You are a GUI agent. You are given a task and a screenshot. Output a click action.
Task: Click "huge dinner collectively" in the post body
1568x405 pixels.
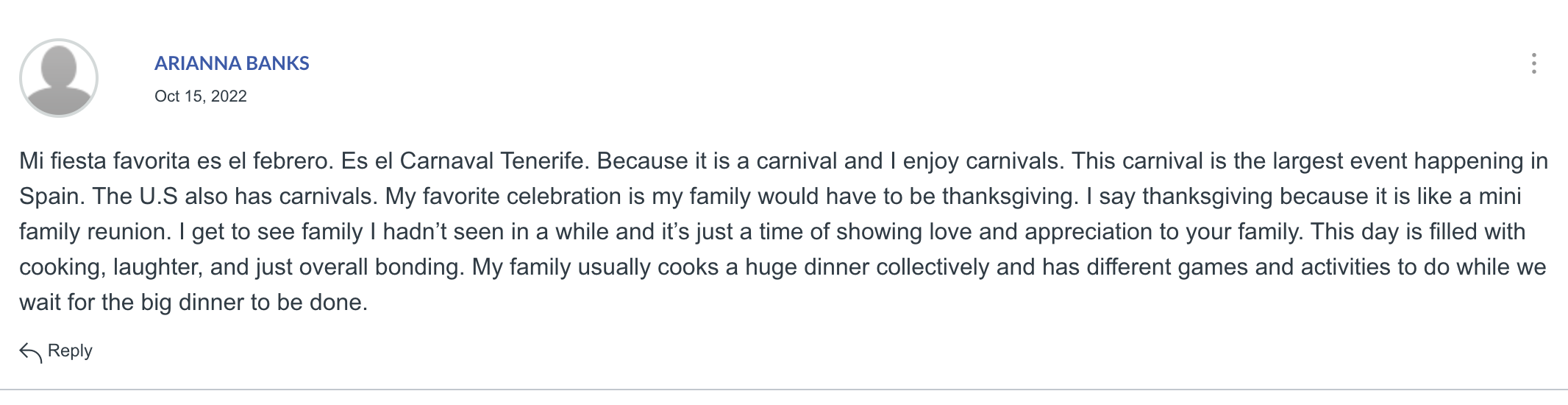867,267
